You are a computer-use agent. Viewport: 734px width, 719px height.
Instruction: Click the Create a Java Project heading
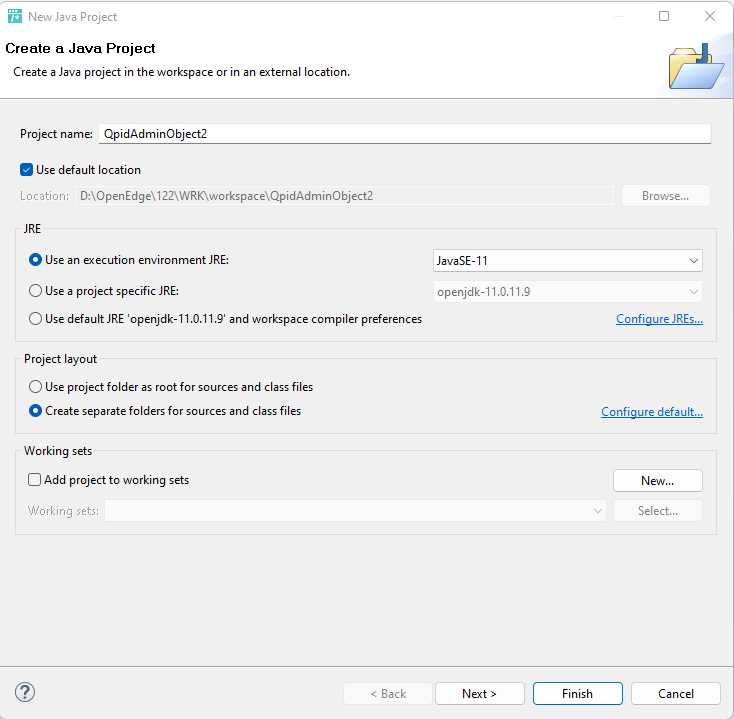point(80,48)
